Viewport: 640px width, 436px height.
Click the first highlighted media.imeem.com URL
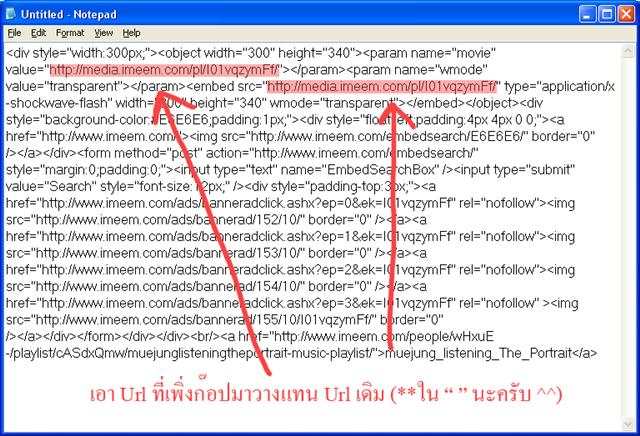(x=164, y=70)
